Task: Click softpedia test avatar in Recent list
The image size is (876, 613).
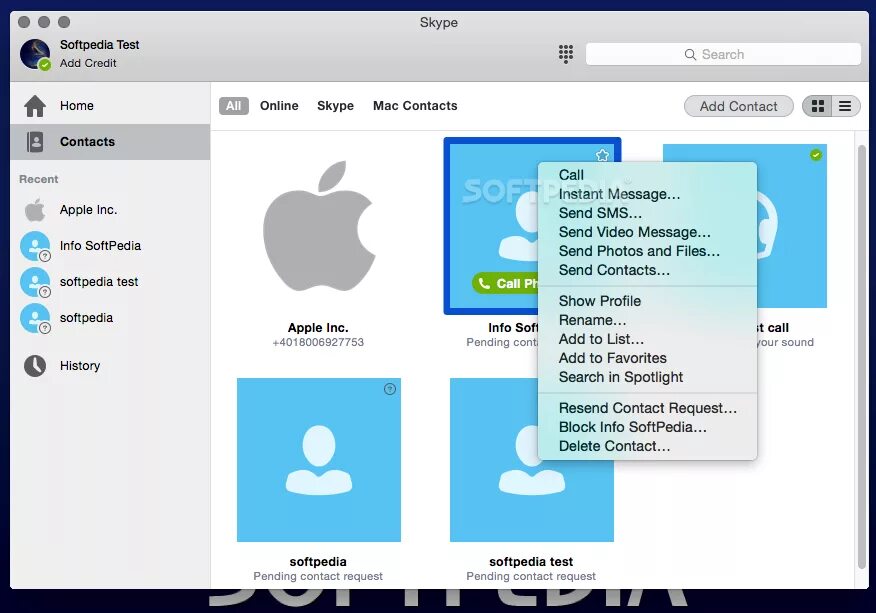Action: 35,282
